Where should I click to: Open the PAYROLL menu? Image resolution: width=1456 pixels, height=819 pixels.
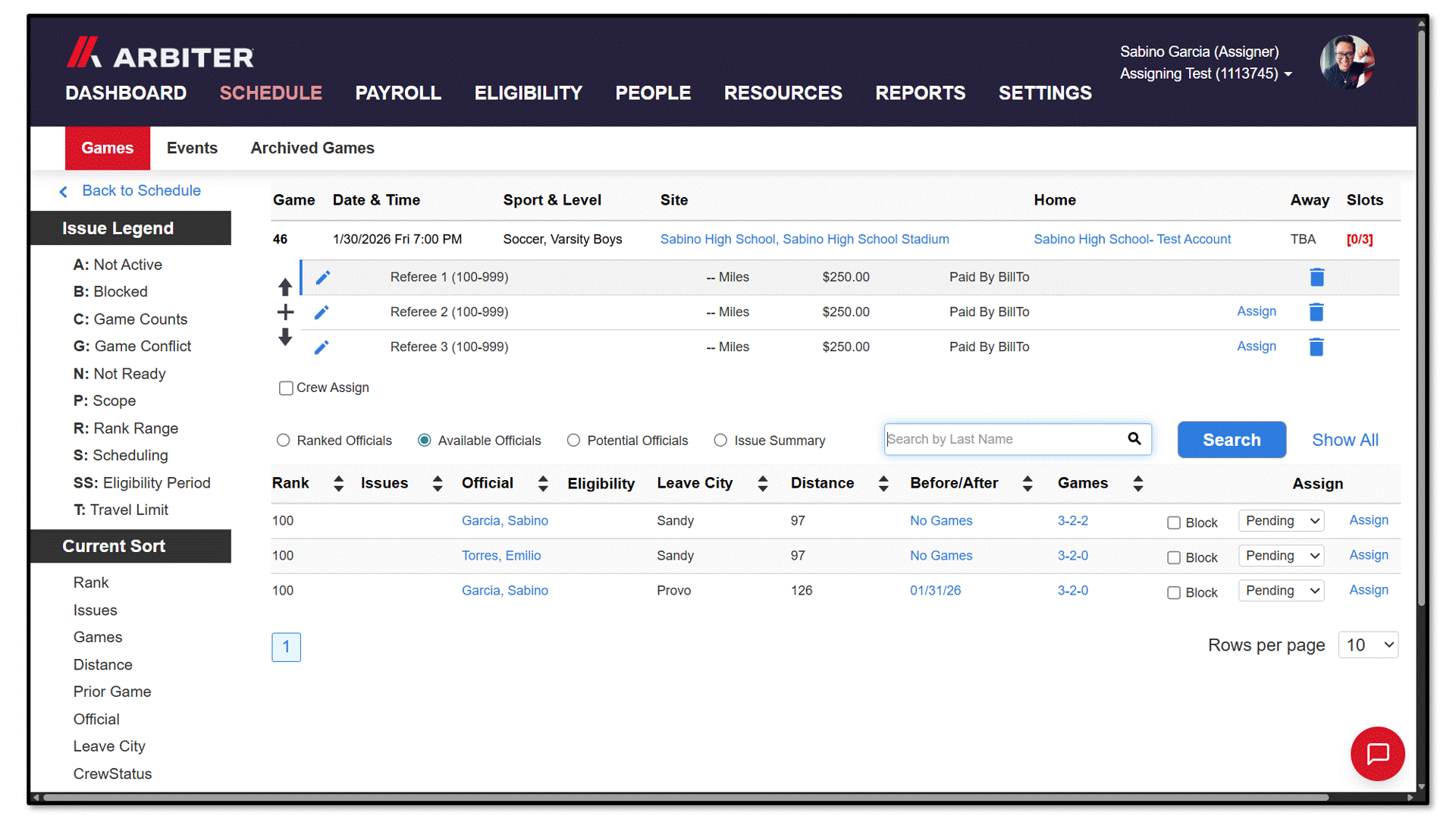pos(398,93)
